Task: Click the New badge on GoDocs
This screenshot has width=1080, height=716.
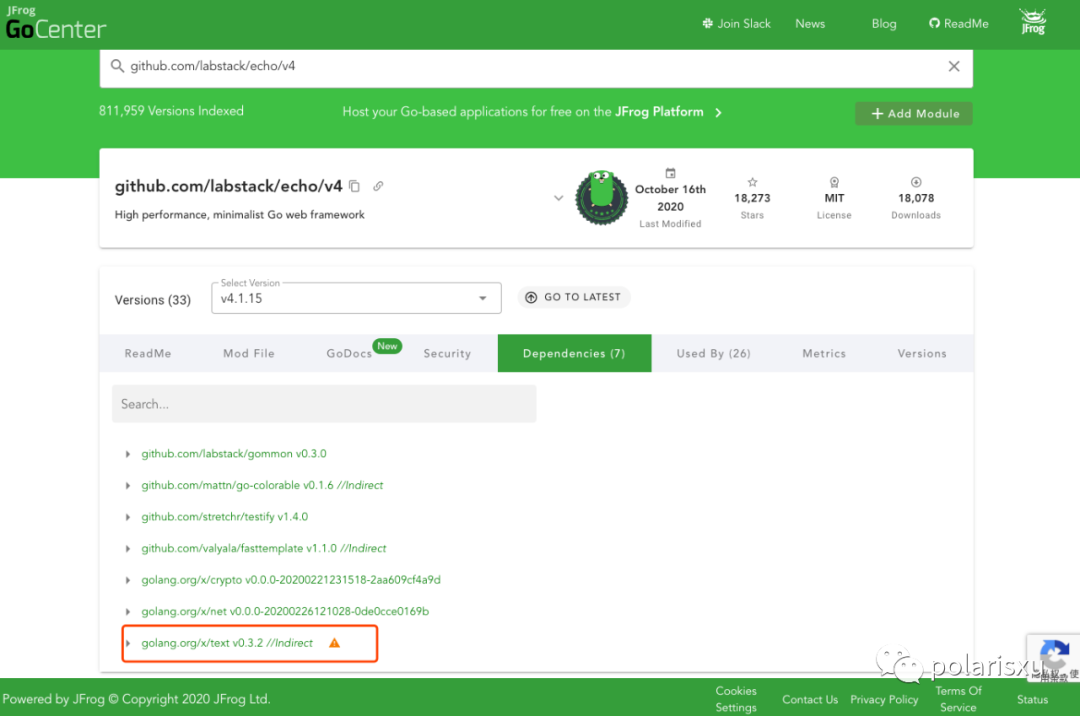Action: coord(387,346)
